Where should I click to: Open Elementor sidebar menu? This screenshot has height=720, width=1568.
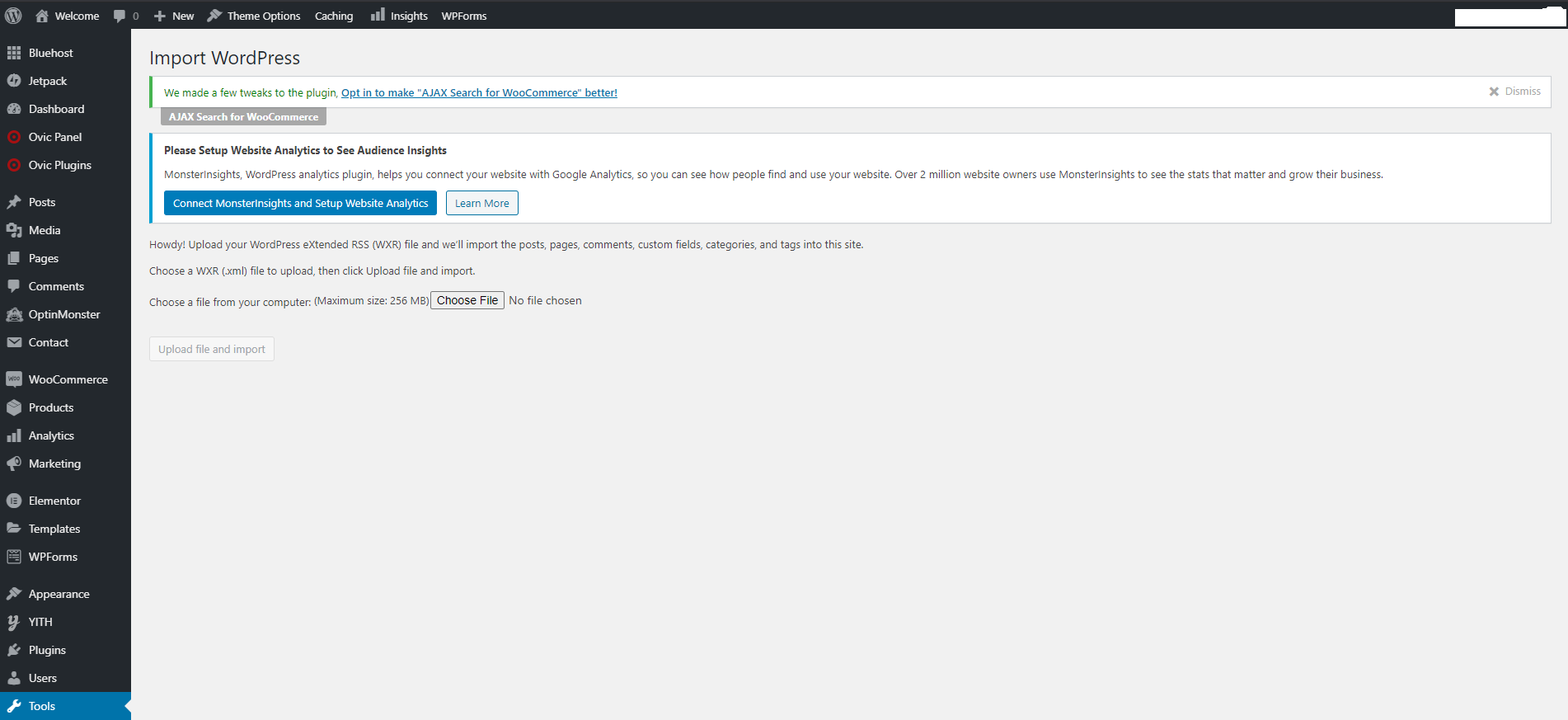pyautogui.click(x=65, y=501)
